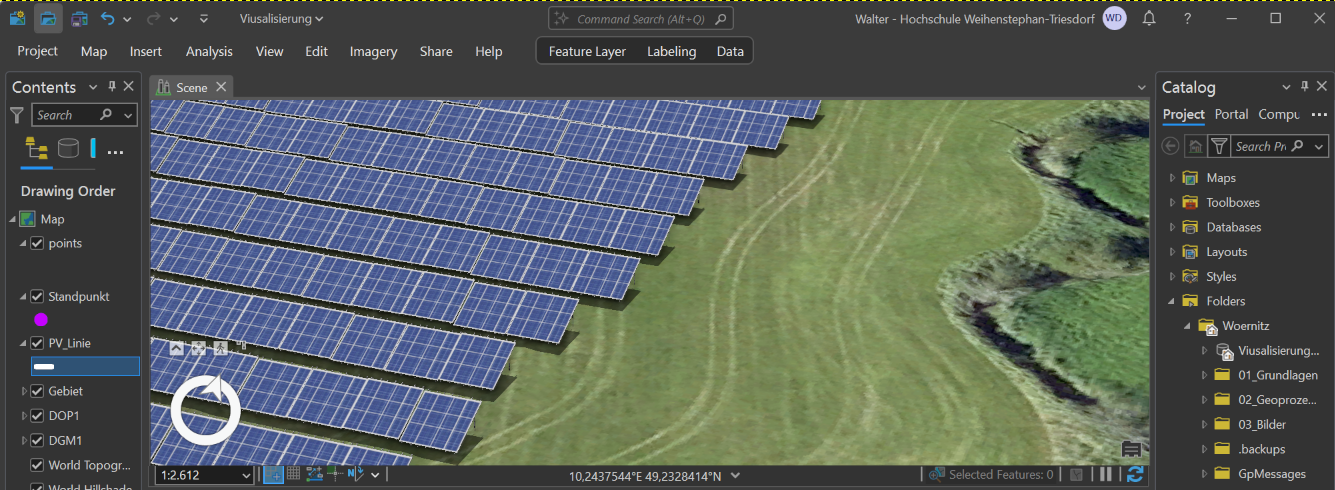Click the New Project icon
Screen dimensions: 1335x490
click(18, 18)
